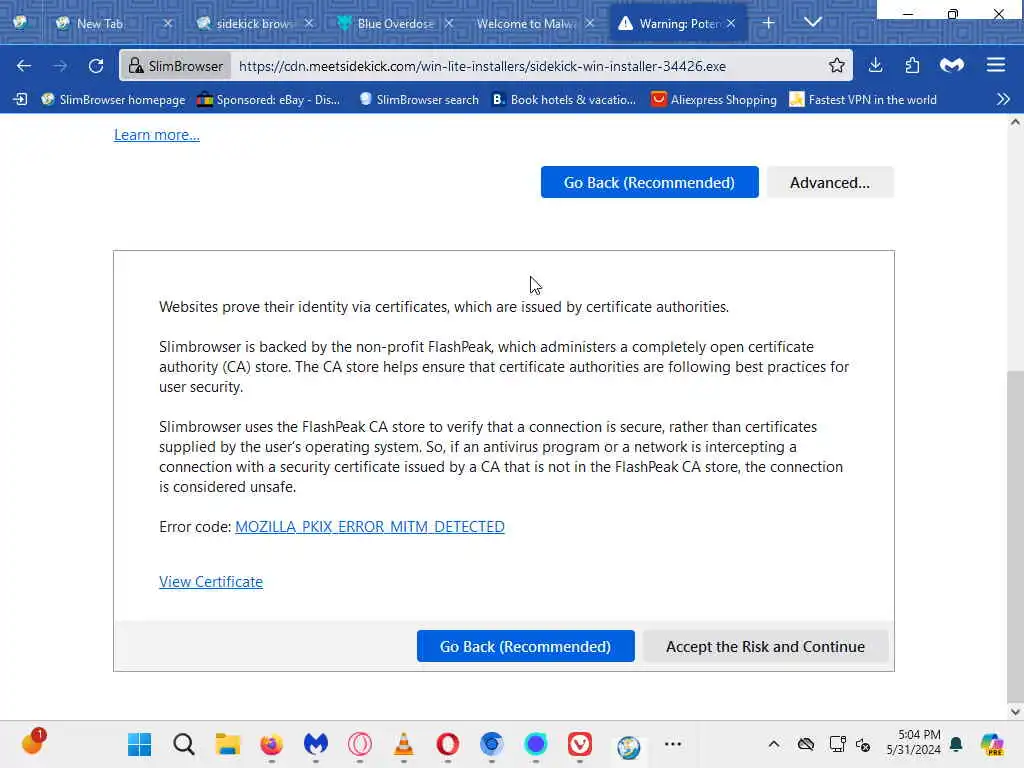
Task: Open the notification bell in taskbar
Action: coord(956,744)
